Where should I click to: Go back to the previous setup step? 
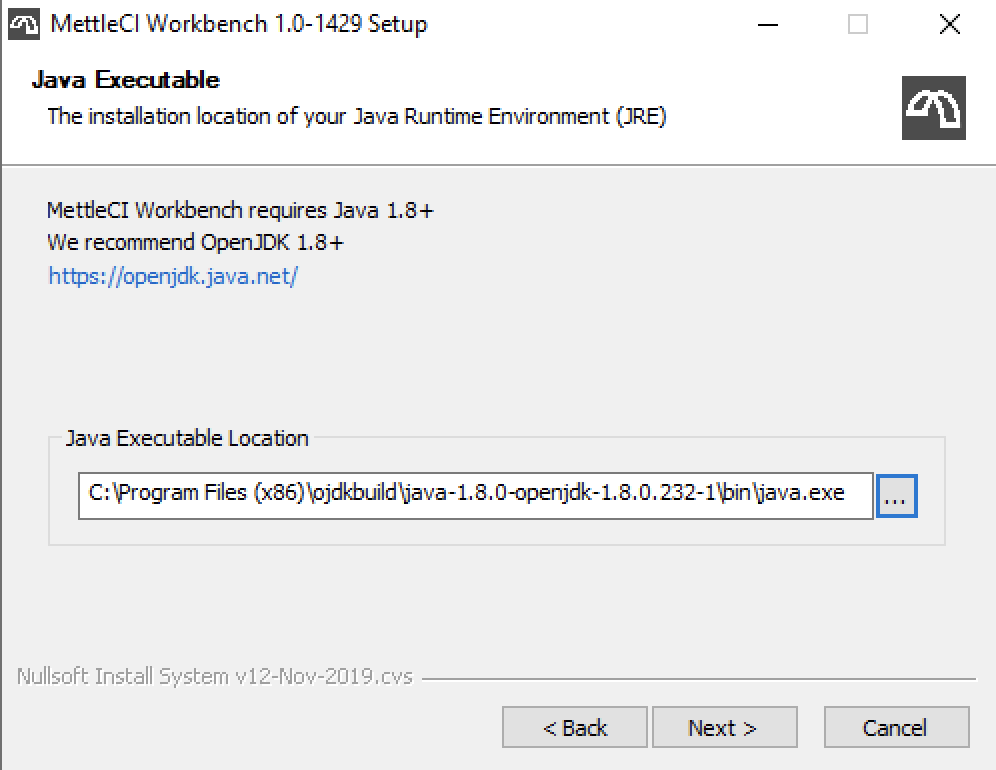574,727
